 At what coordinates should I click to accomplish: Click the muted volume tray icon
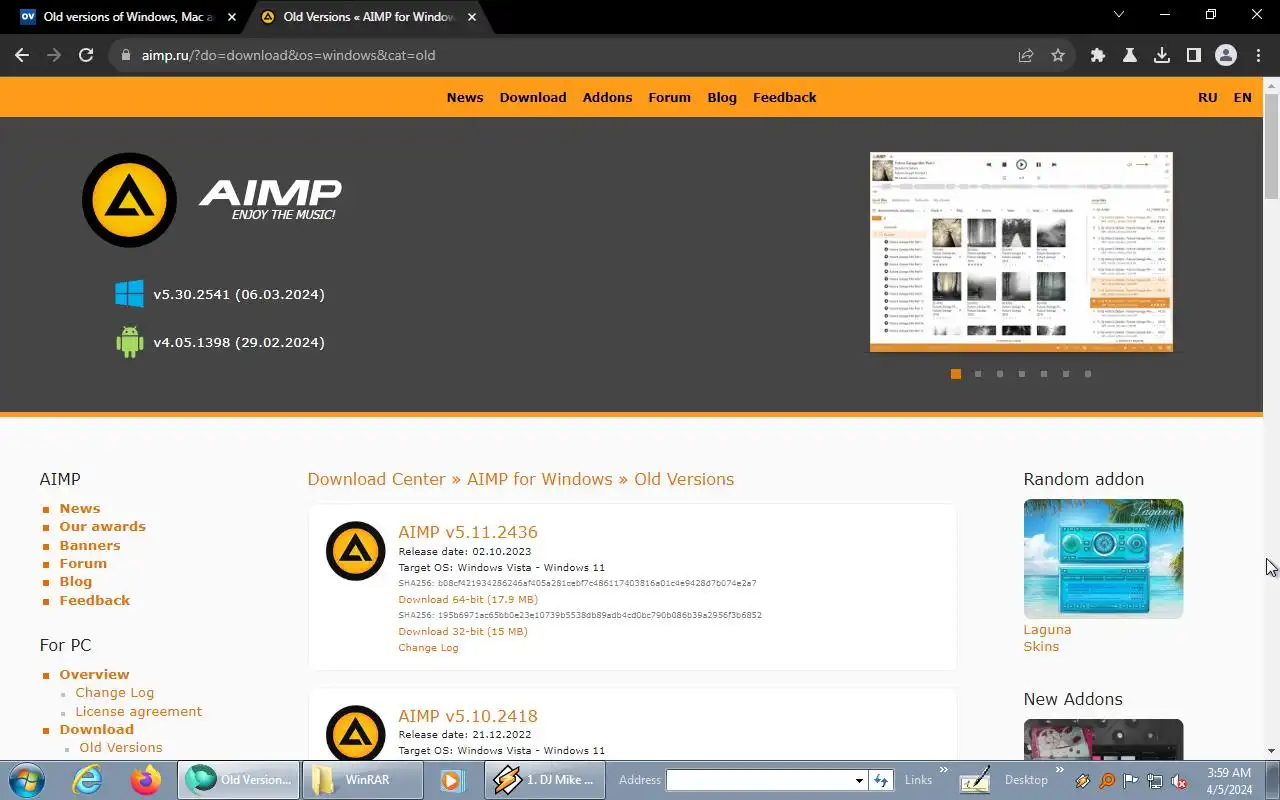point(1179,781)
